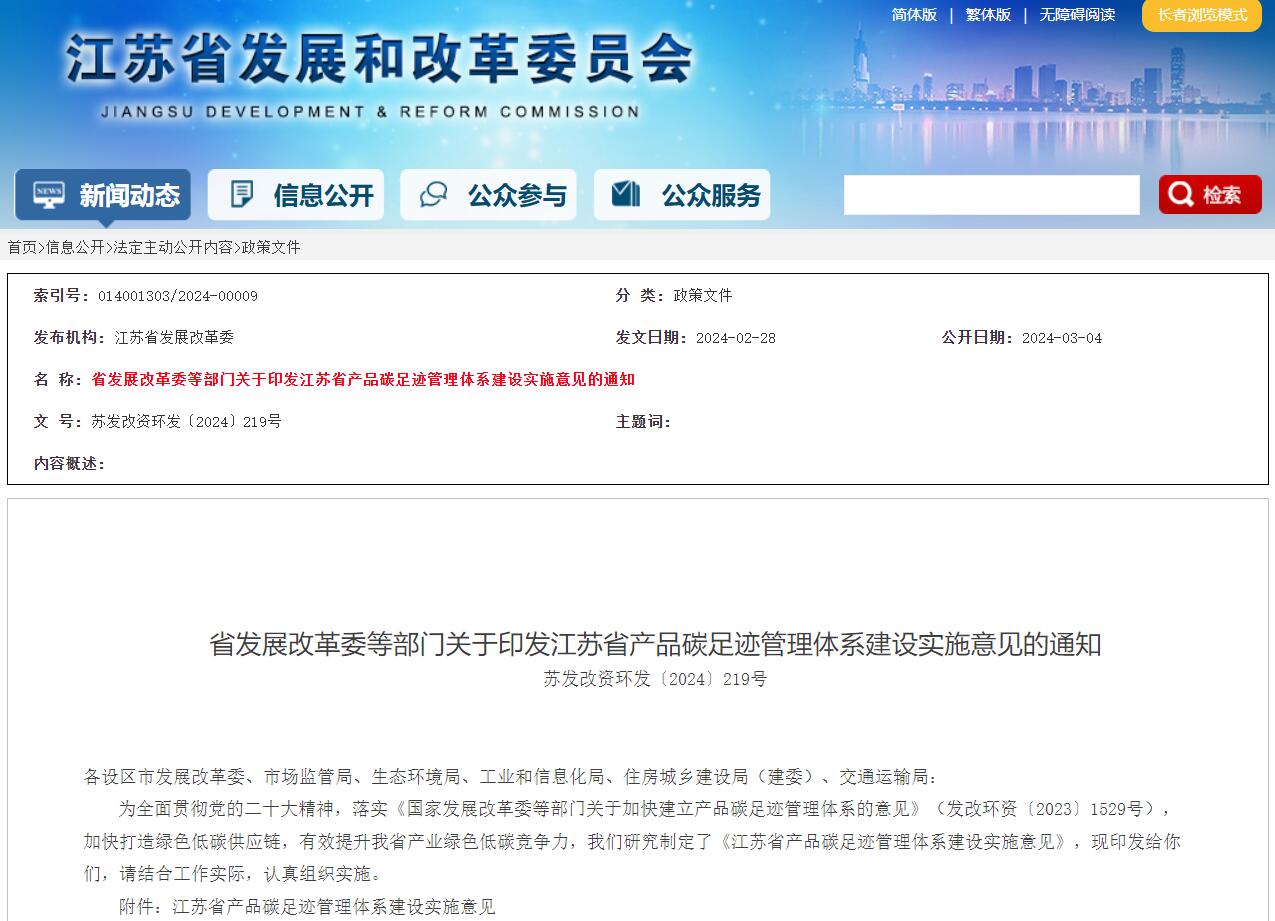The width and height of the screenshot is (1275, 921).
Task: Go to 信息公开 in the breadcrumb
Action: pyautogui.click(x=75, y=247)
